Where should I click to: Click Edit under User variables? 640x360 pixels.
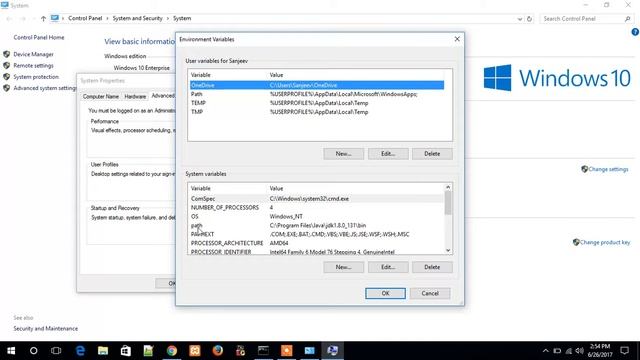388,154
